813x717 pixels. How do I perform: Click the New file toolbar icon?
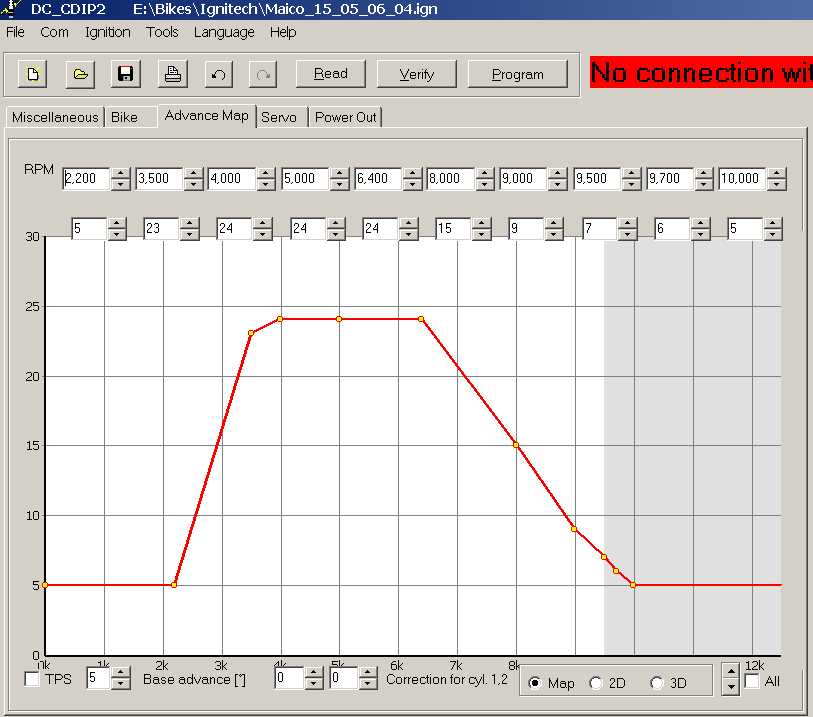pyautogui.click(x=33, y=74)
